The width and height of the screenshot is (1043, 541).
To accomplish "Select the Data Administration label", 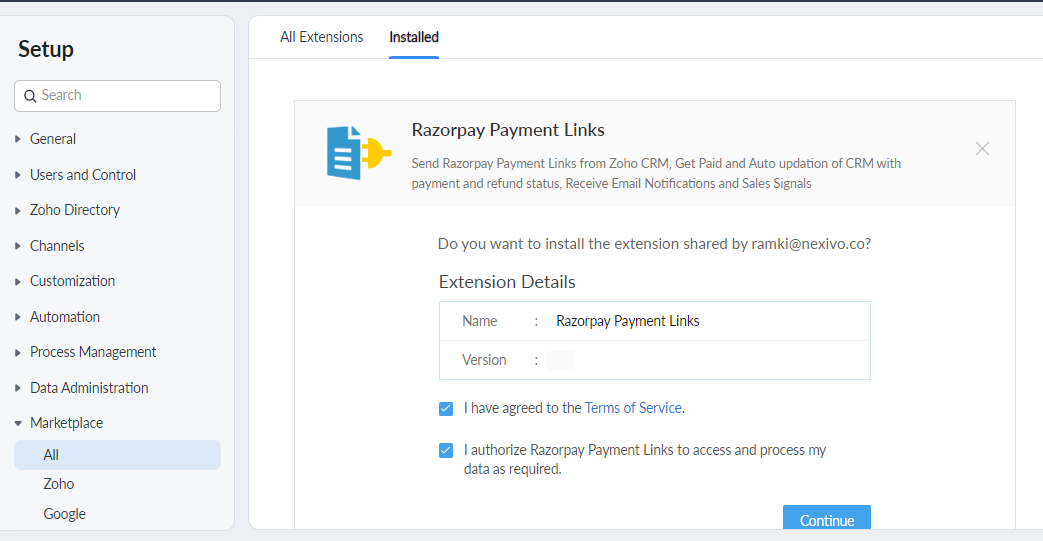I will 88,388.
